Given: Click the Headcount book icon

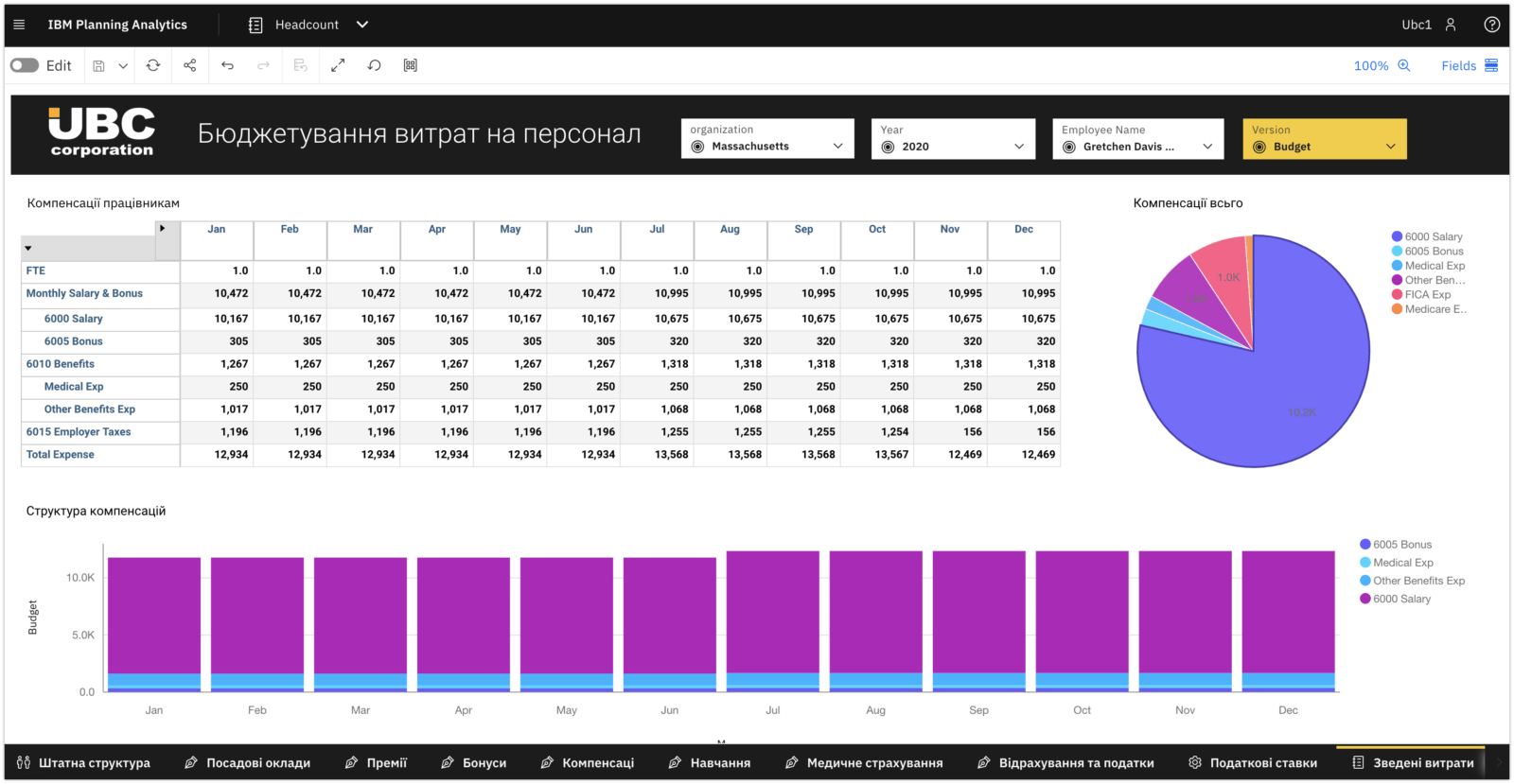Looking at the screenshot, I should [255, 25].
